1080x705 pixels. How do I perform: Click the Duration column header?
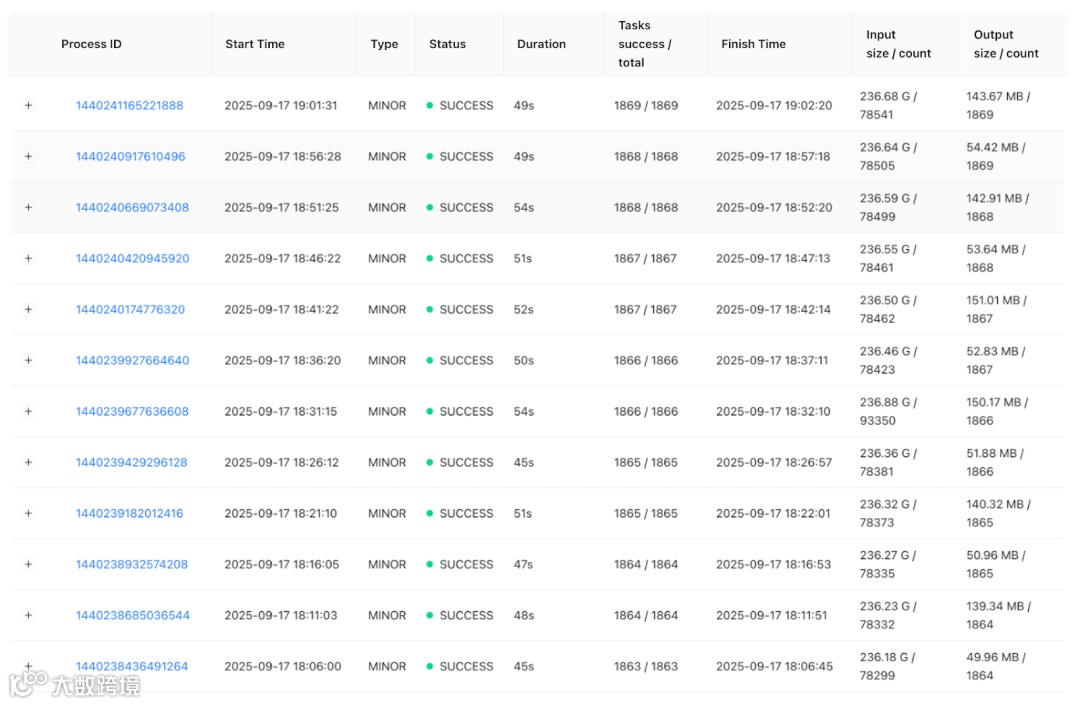(541, 44)
